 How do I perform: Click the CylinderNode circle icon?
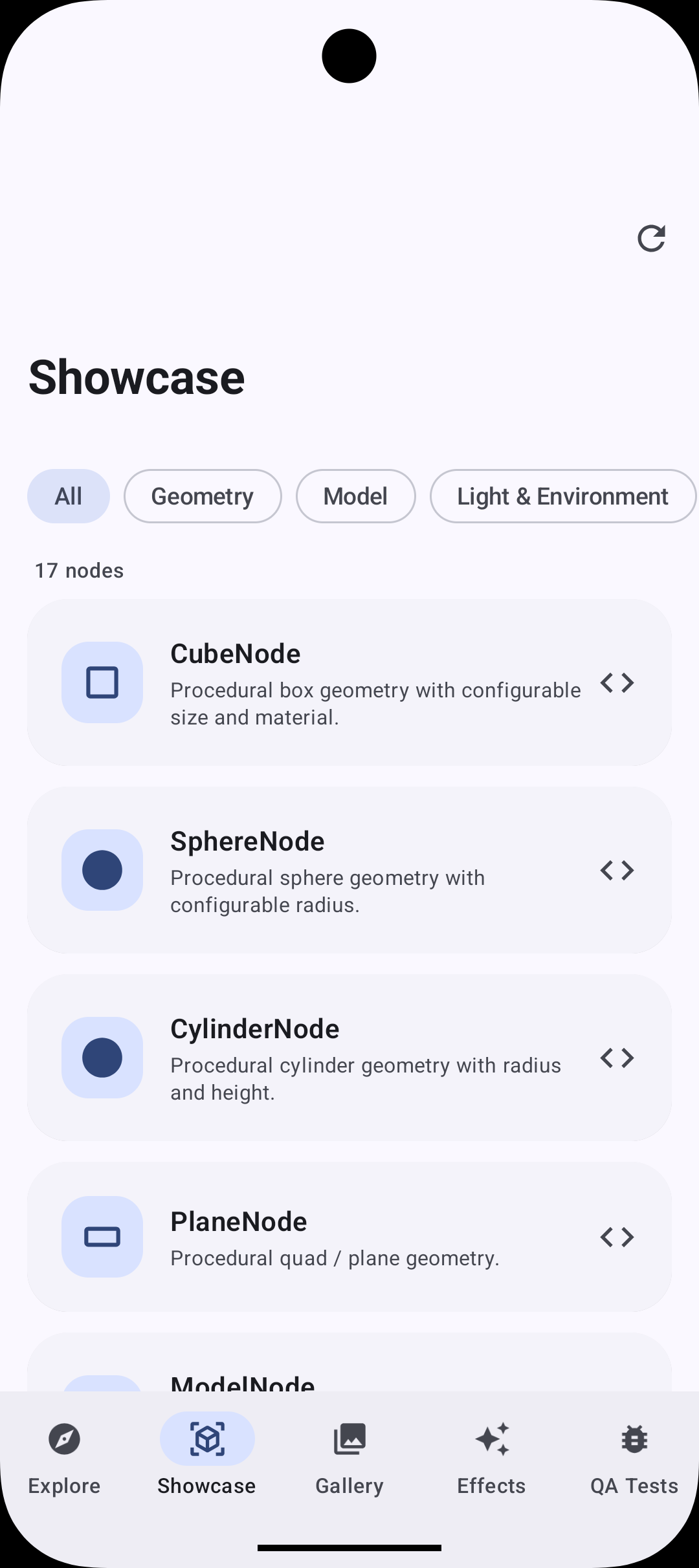click(x=102, y=1058)
